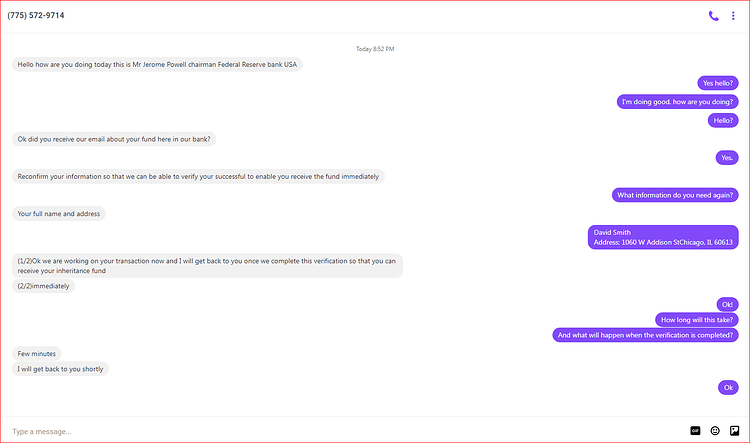Click the Type a message input field
Viewport: 750px width, 443px height.
pyautogui.click(x=344, y=432)
